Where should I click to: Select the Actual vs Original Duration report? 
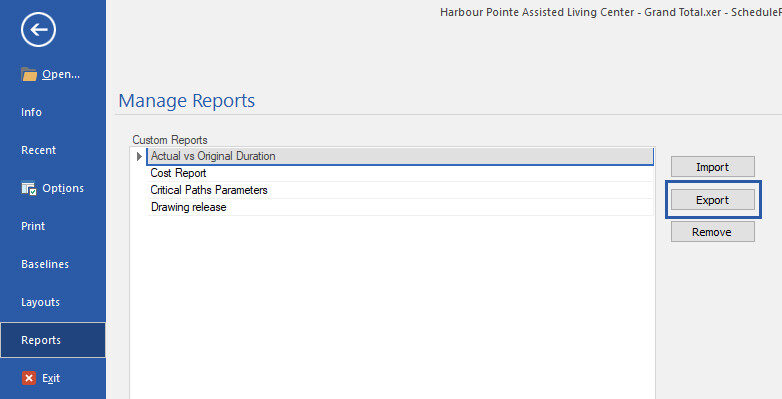[400, 156]
